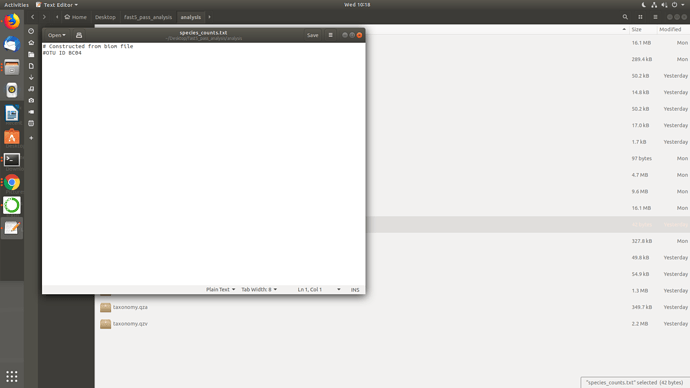Go to Home in the Files sidebar
The image size is (690, 388).
(x=31, y=43)
